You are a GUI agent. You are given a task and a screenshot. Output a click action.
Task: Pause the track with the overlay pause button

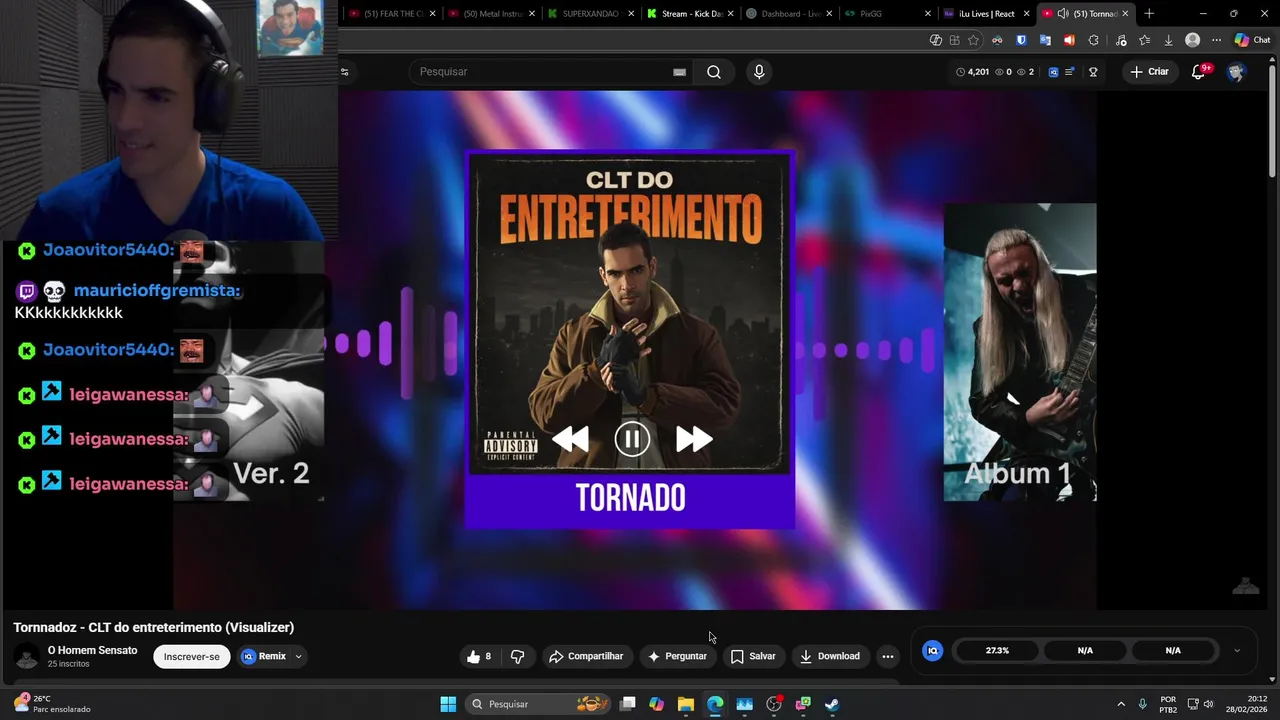click(x=632, y=439)
